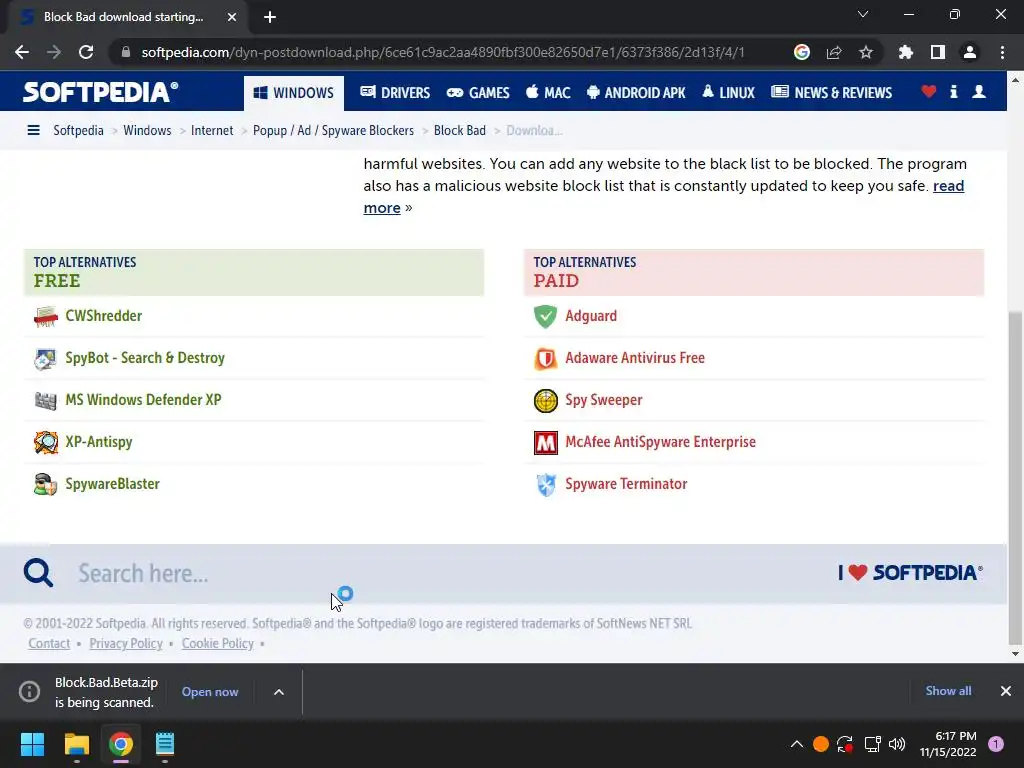This screenshot has width=1024, height=768.
Task: Reload the page with browser refresh button
Action: click(x=86, y=52)
